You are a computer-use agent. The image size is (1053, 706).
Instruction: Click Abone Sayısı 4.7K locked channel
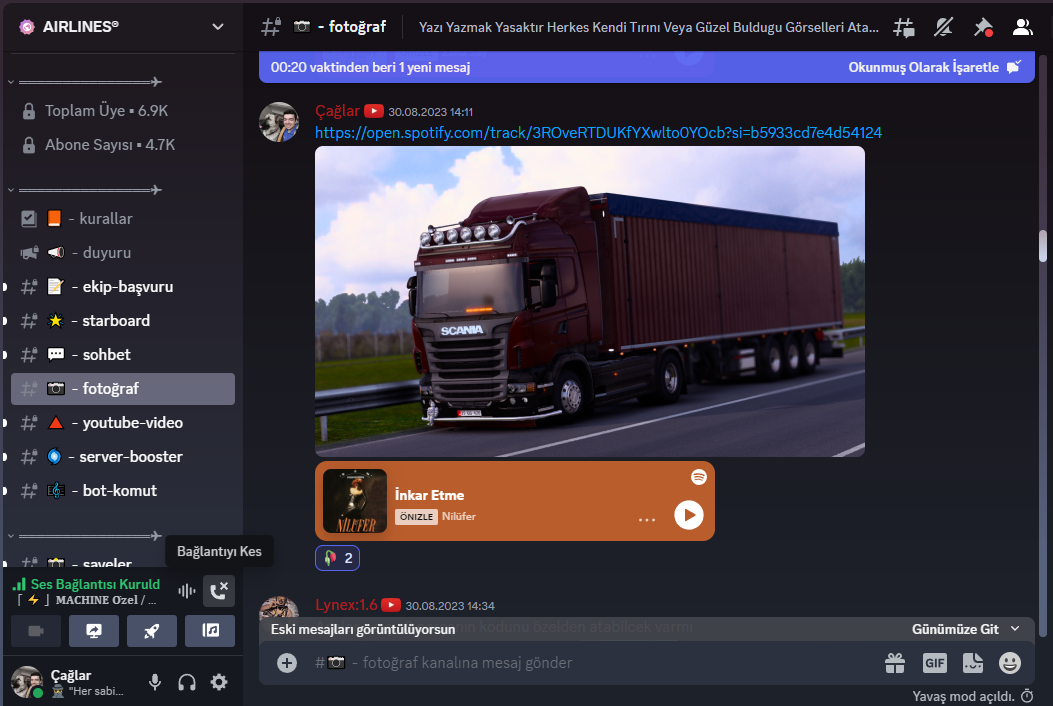123,145
